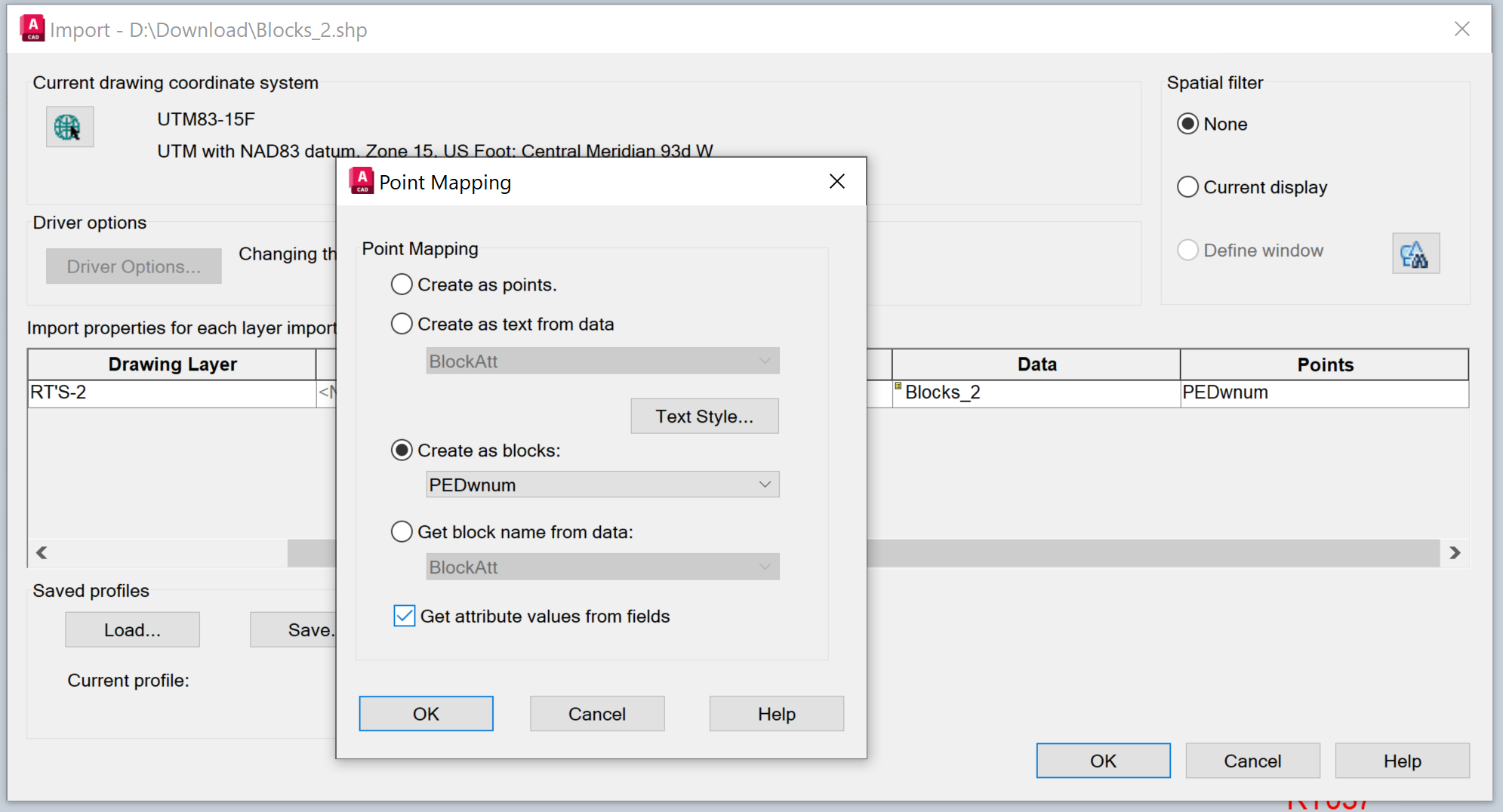Click the horizontal scrollbar track of the layer table

click(x=171, y=552)
